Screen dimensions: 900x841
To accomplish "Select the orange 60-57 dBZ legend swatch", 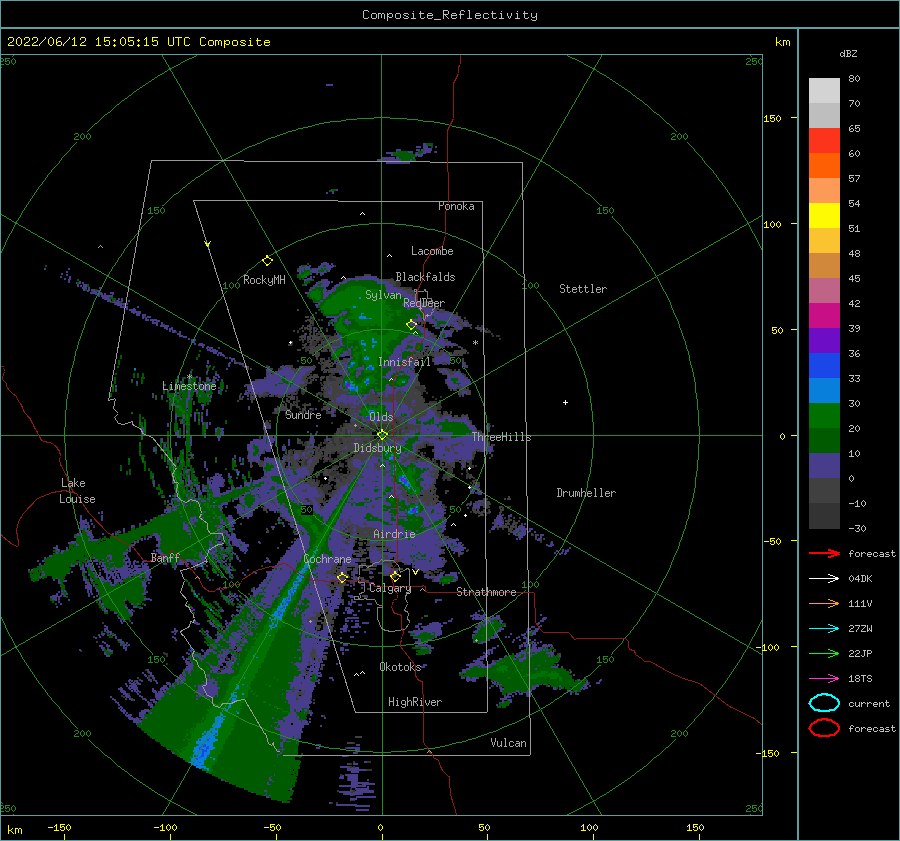I will pyautogui.click(x=824, y=166).
